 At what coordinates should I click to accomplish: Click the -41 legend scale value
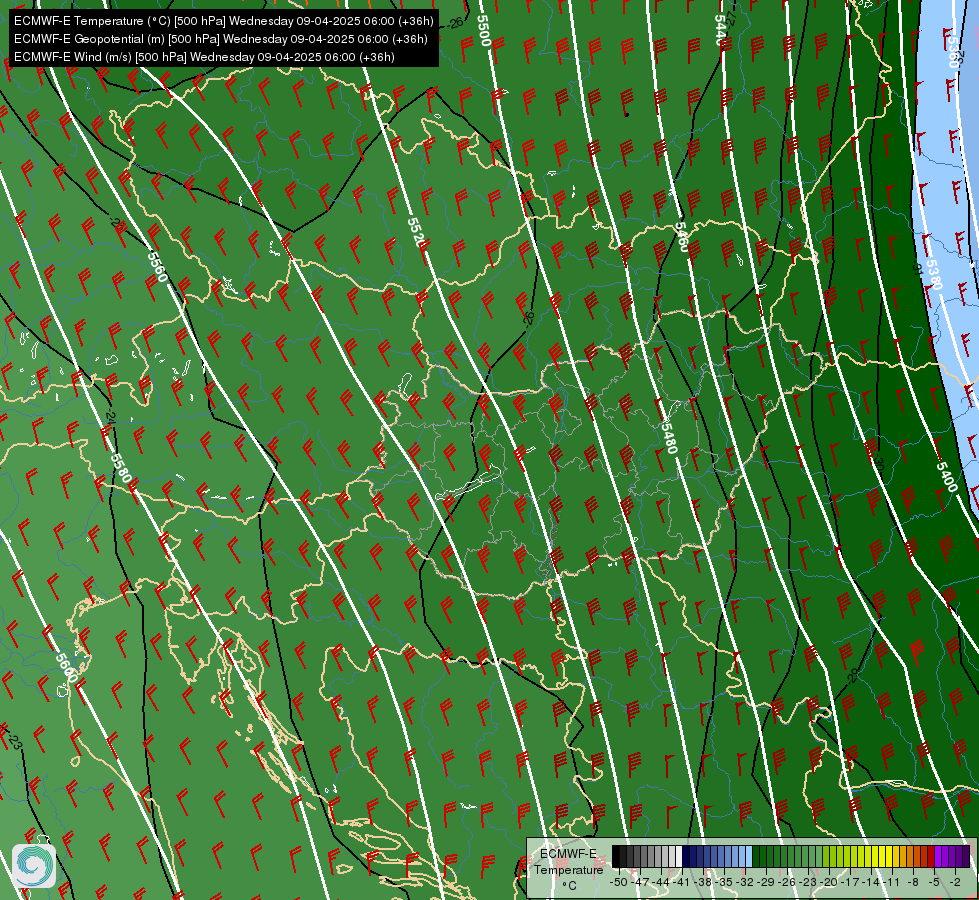[682, 882]
